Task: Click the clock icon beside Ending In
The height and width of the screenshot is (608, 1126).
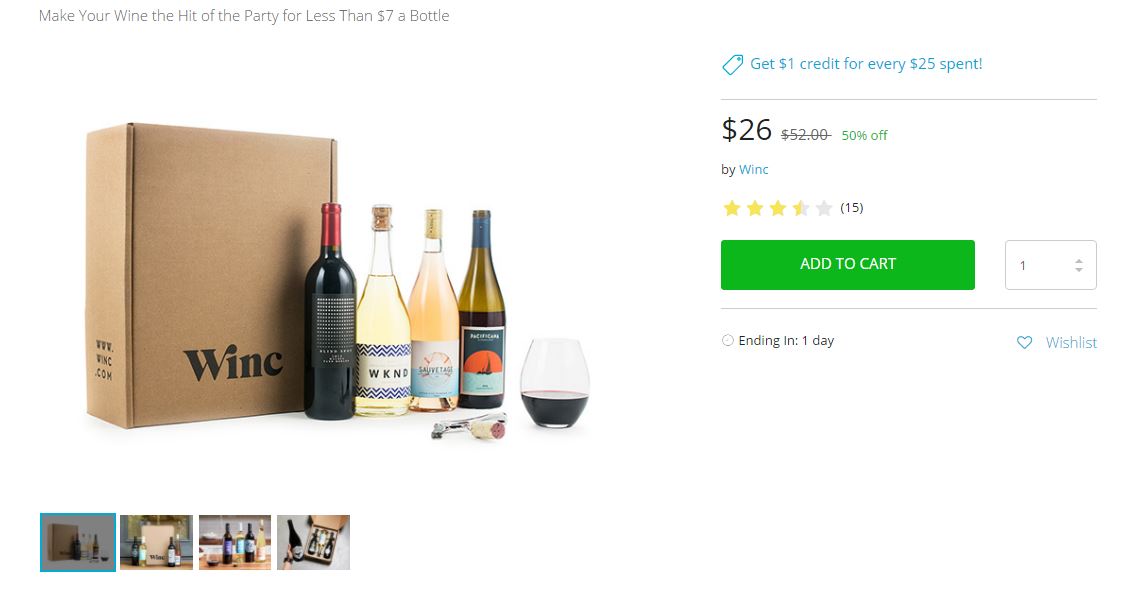Action: (727, 340)
